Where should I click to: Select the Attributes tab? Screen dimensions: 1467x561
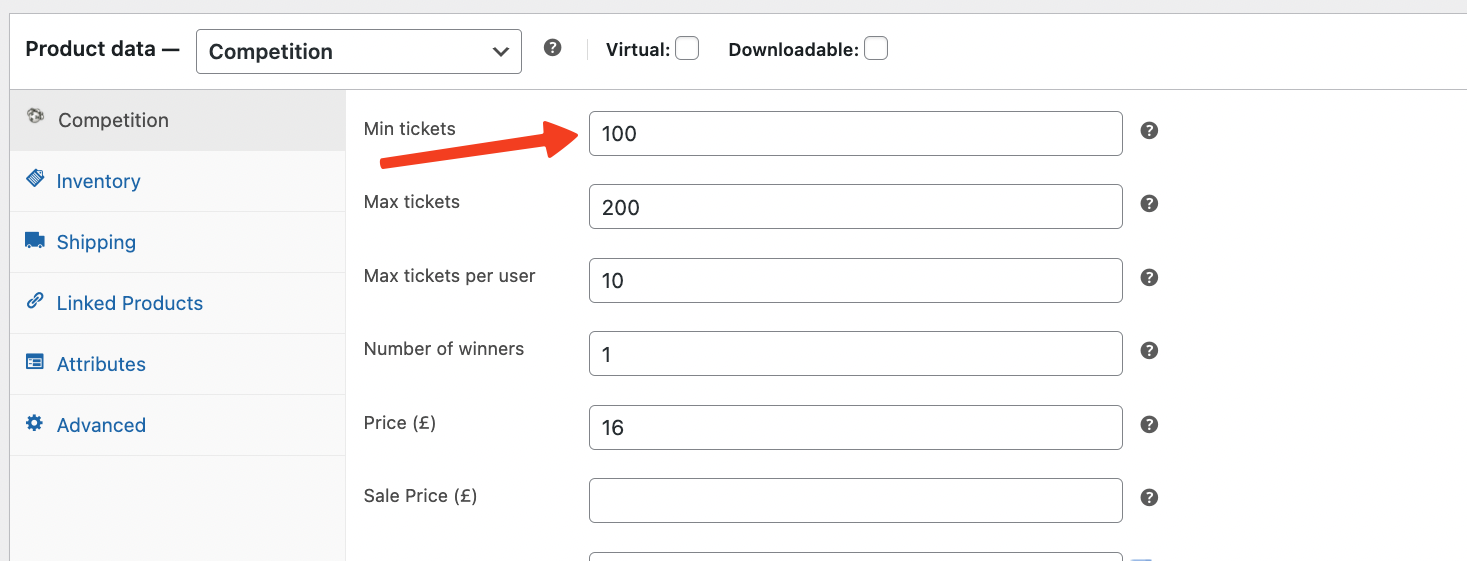tap(101, 364)
